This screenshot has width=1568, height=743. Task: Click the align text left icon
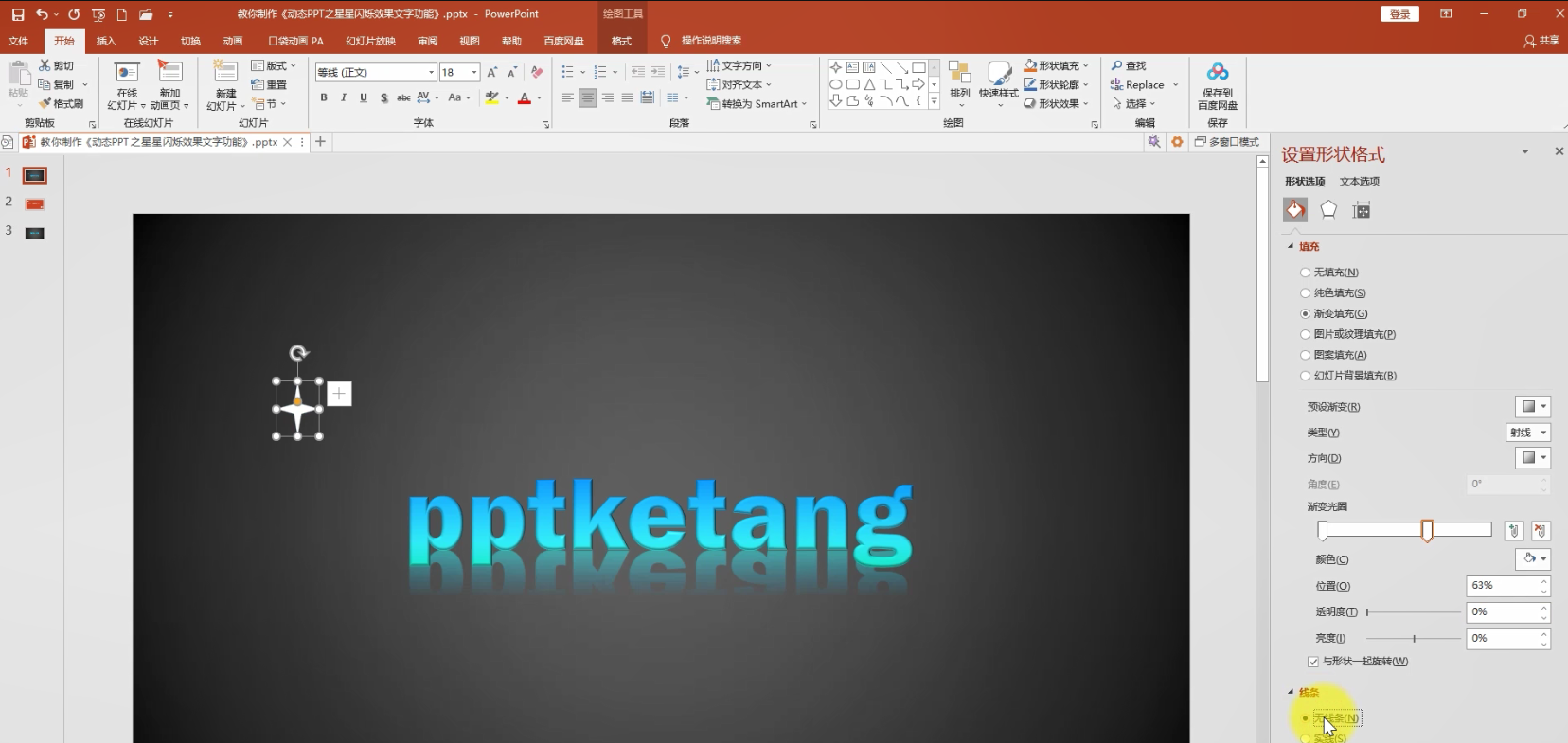point(568,97)
